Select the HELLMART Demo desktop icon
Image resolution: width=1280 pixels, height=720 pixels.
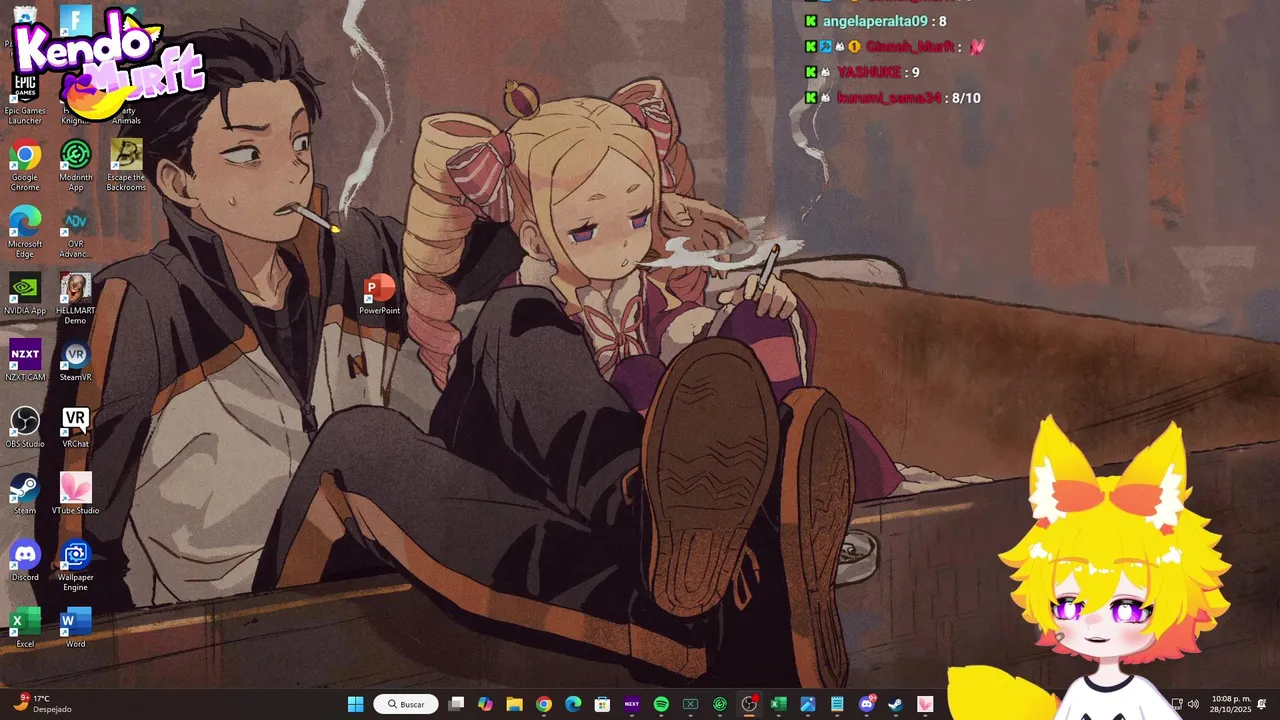click(76, 299)
